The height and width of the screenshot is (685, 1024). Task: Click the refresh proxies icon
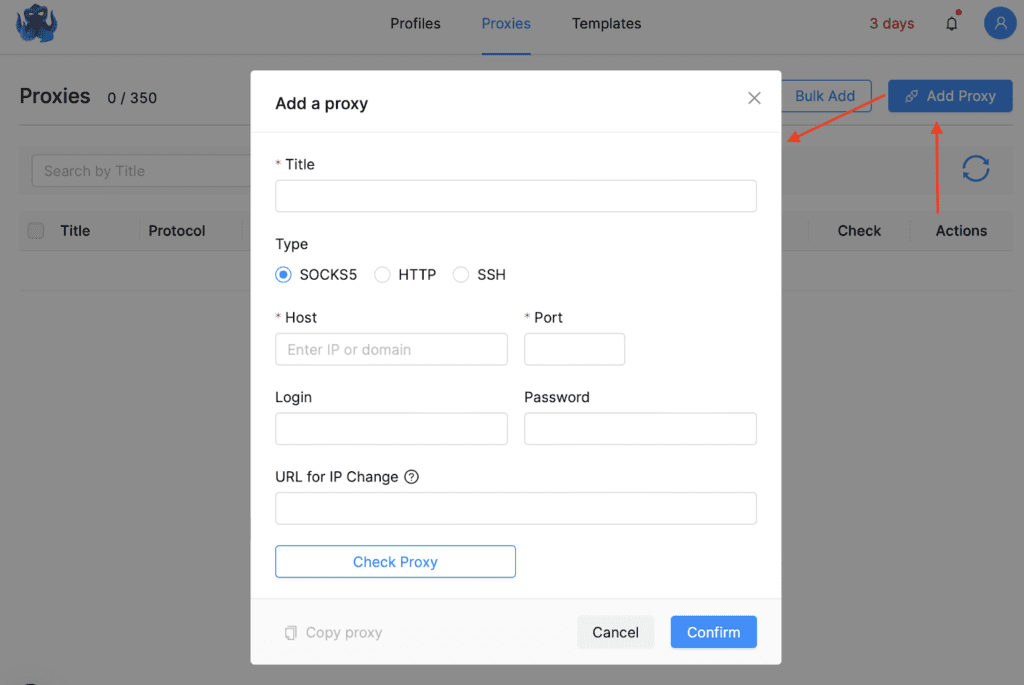point(976,168)
